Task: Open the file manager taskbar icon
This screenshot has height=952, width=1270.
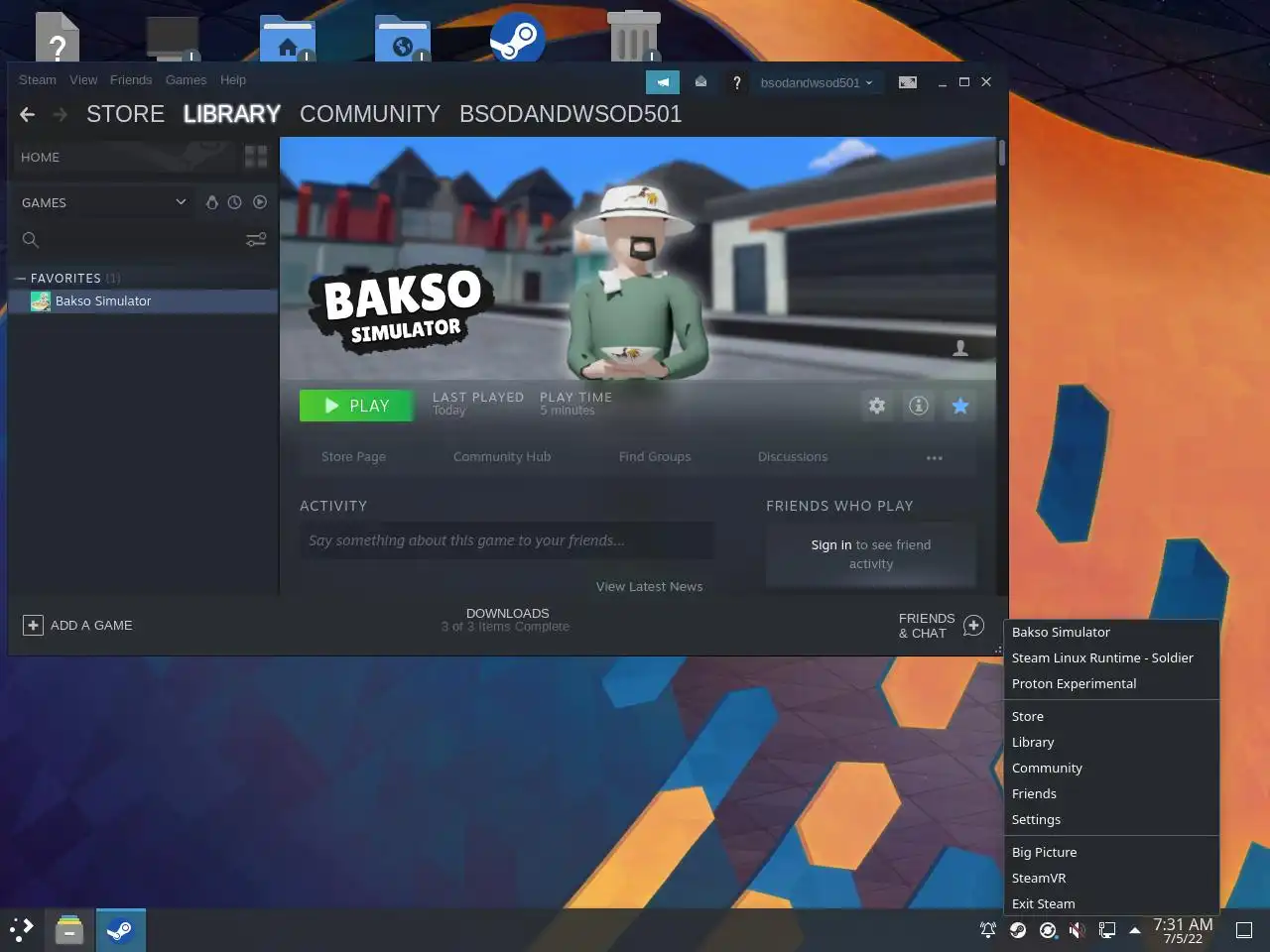Action: pyautogui.click(x=69, y=930)
